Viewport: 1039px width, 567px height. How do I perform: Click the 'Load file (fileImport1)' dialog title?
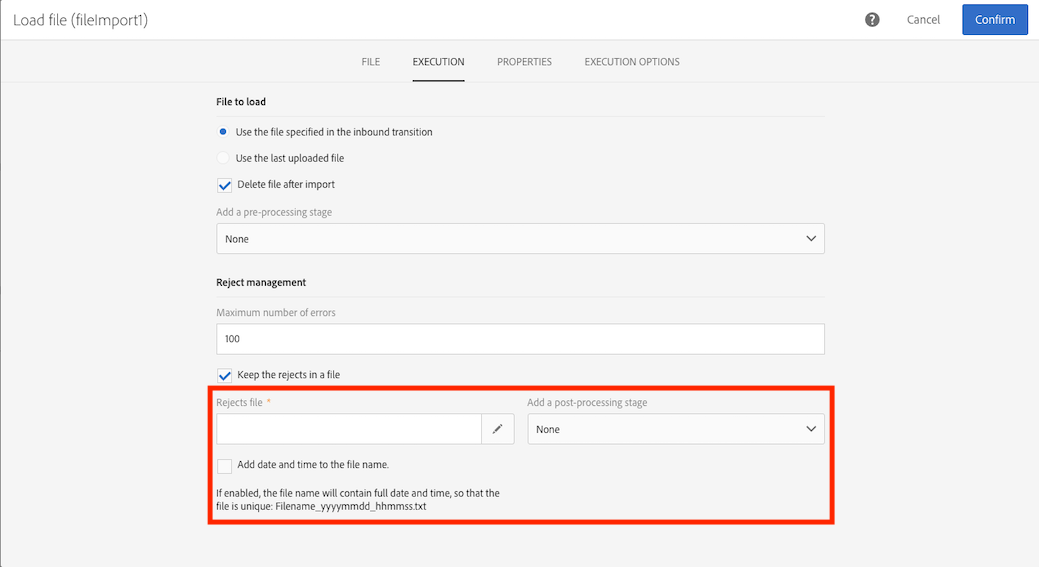(x=80, y=20)
